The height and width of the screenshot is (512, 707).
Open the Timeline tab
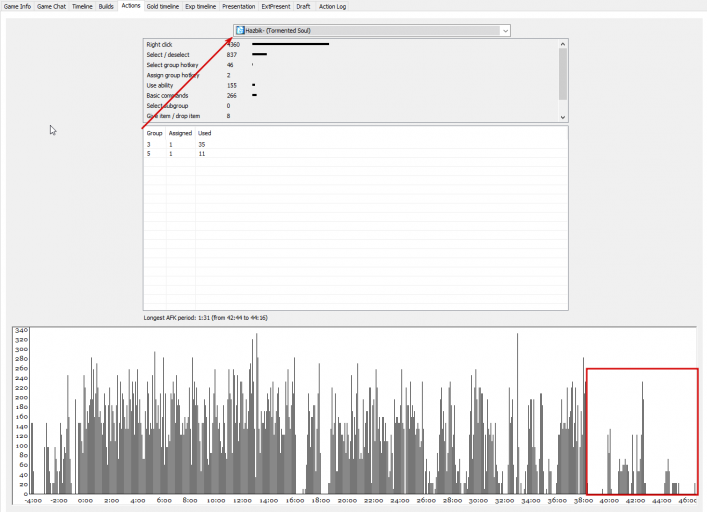tap(82, 6)
